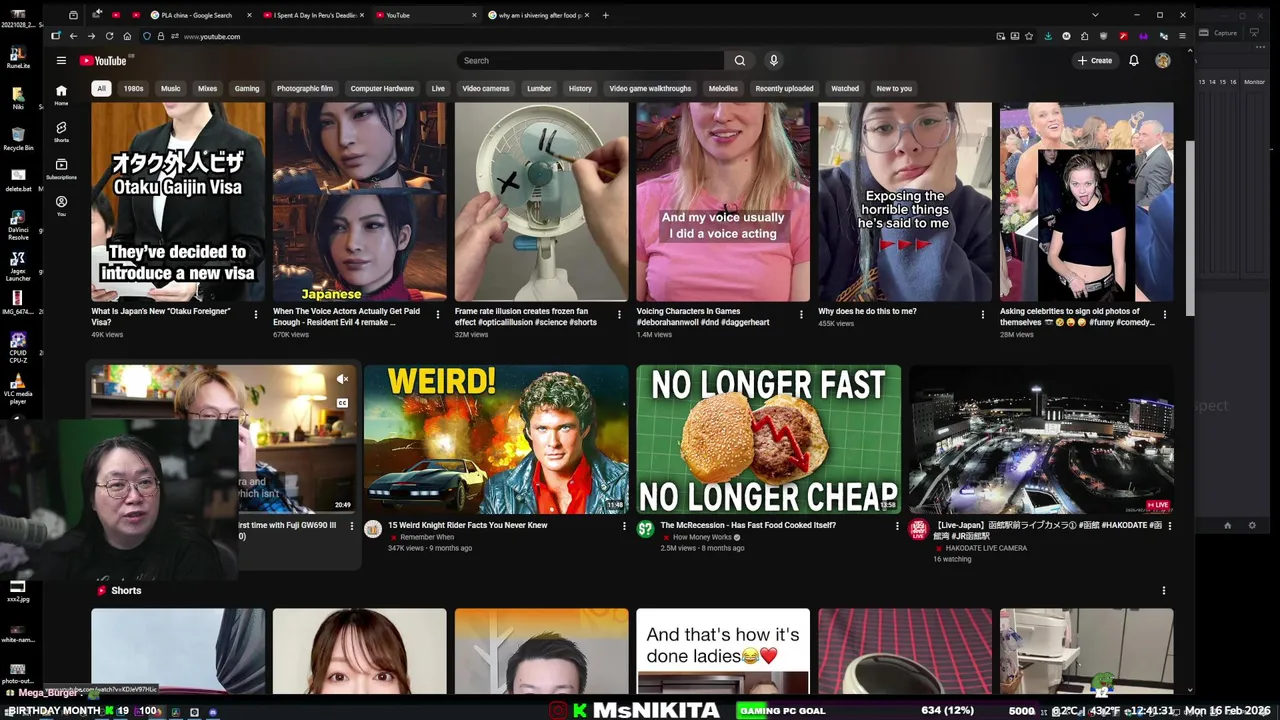Toggle captions on the Fuji GW690 preview
Image resolution: width=1280 pixels, height=720 pixels.
[342, 403]
